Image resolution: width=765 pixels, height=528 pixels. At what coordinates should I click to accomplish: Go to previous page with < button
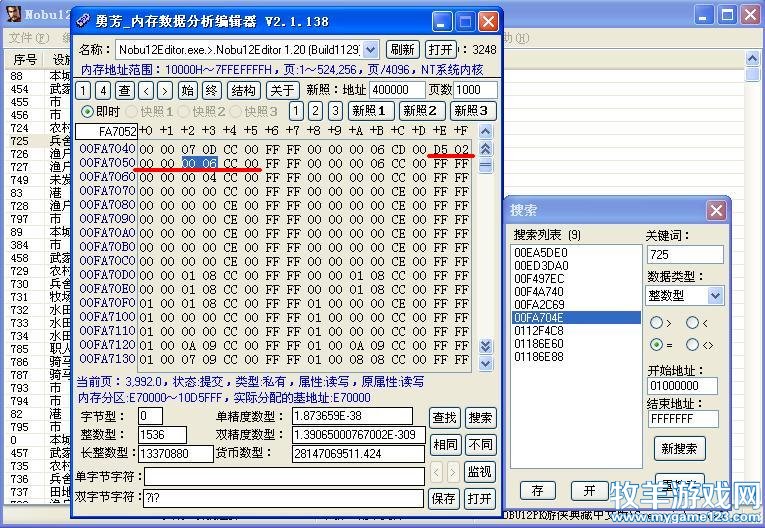pos(146,90)
